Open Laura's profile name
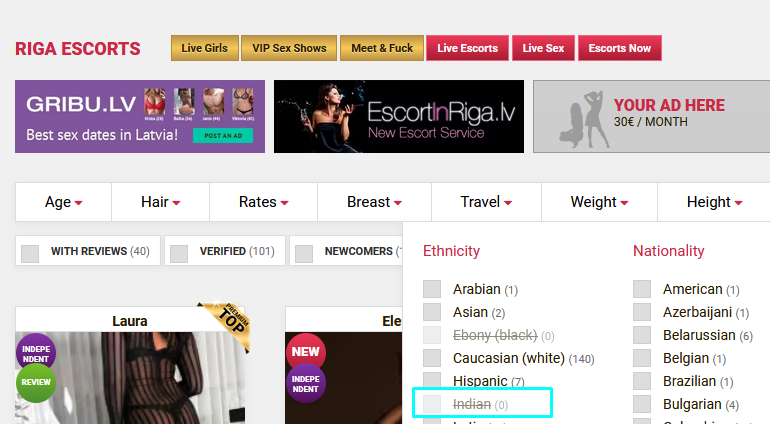Image resolution: width=770 pixels, height=424 pixels. pyautogui.click(x=130, y=321)
